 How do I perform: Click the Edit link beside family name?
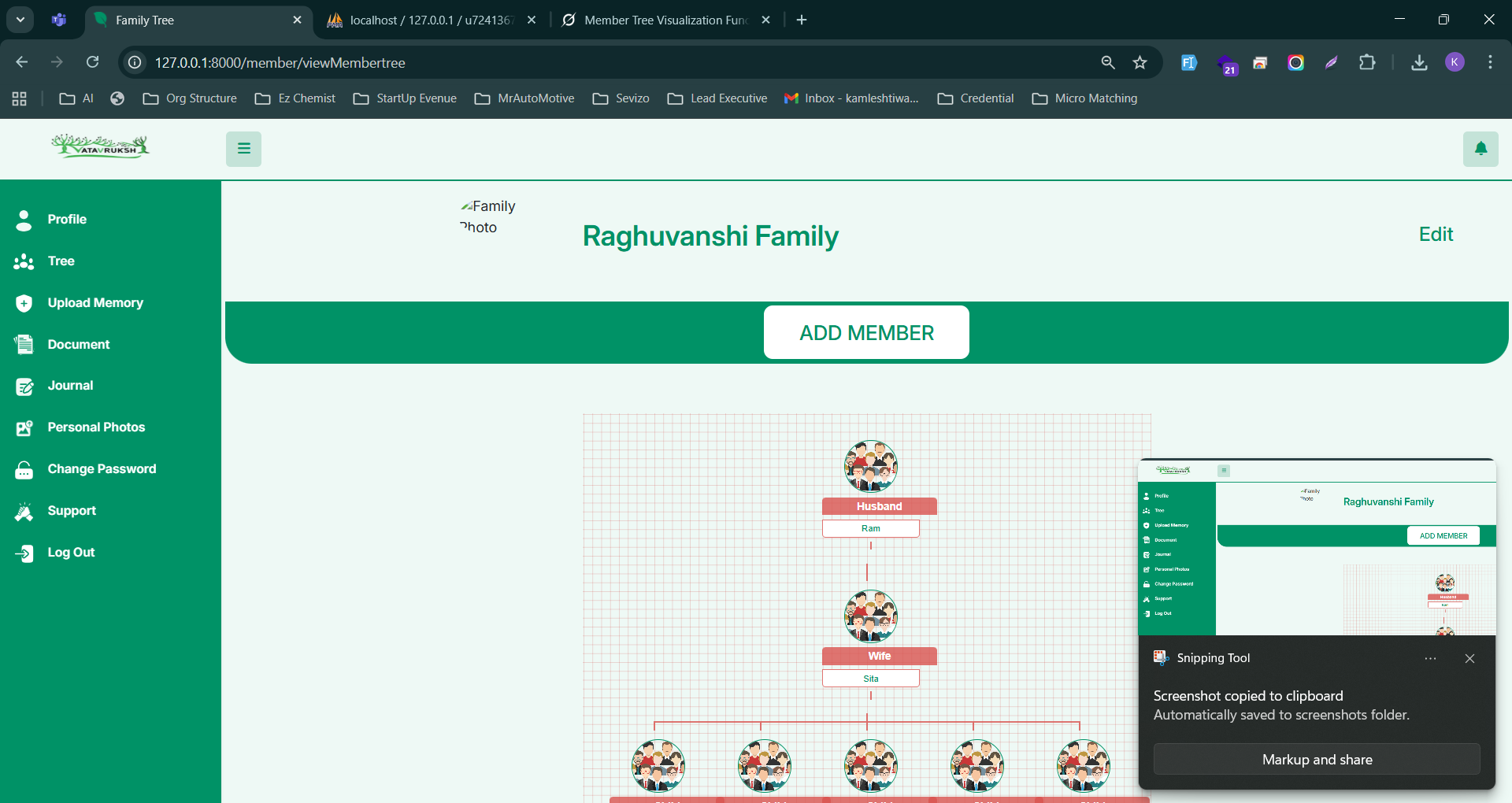pyautogui.click(x=1436, y=235)
